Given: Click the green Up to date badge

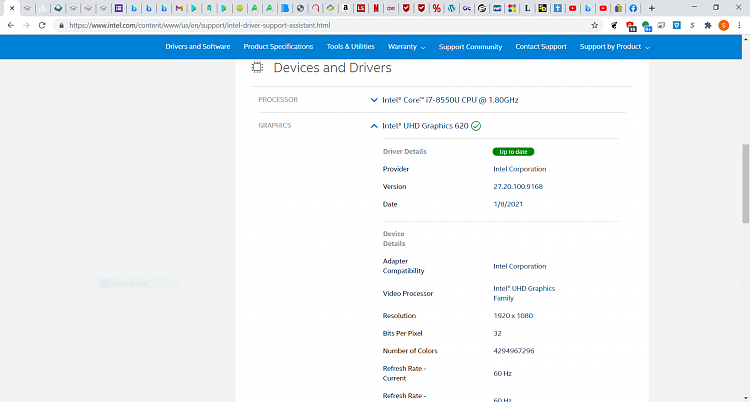Looking at the screenshot, I should coord(513,152).
